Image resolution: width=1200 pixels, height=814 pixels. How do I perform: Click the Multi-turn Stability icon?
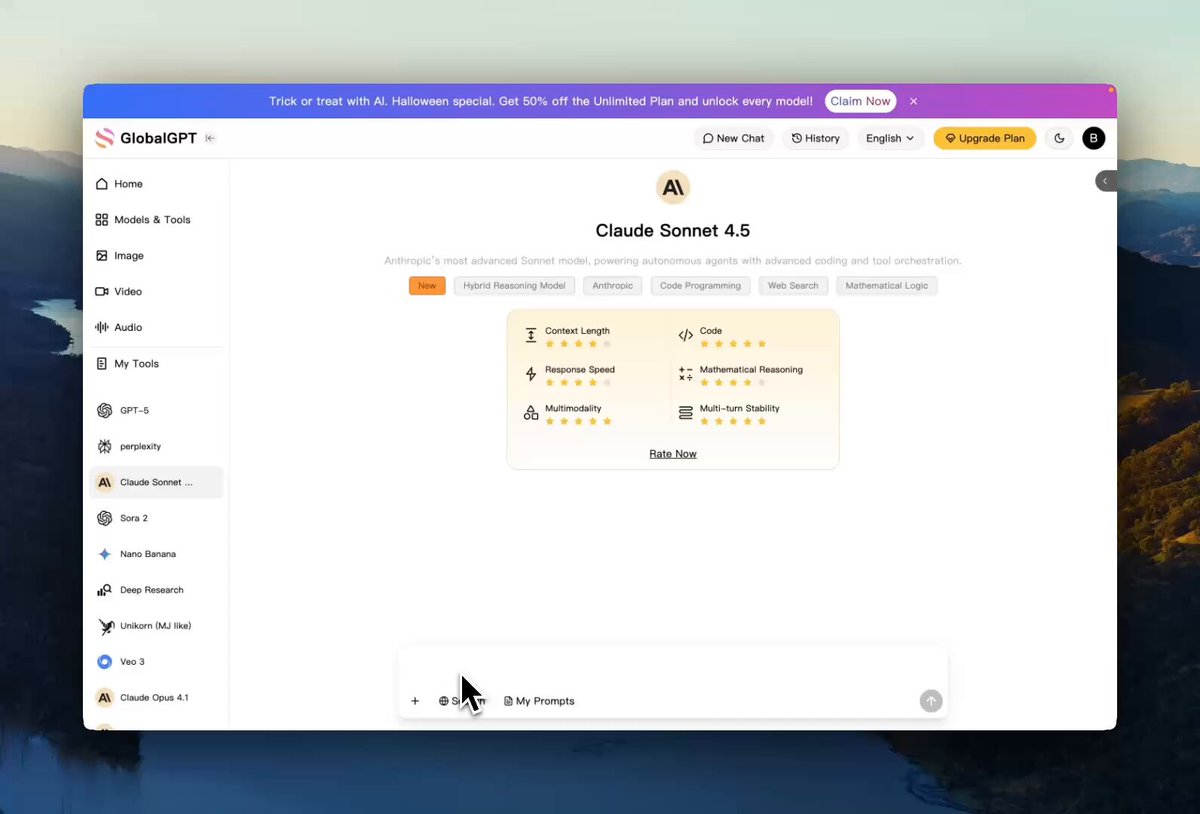[685, 413]
